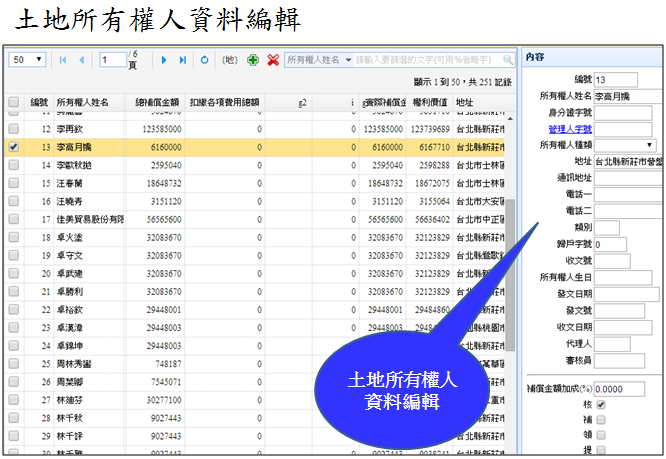Click the grid vertical scrollbar thumb
Screen dimensions: 666x459
pos(510,275)
